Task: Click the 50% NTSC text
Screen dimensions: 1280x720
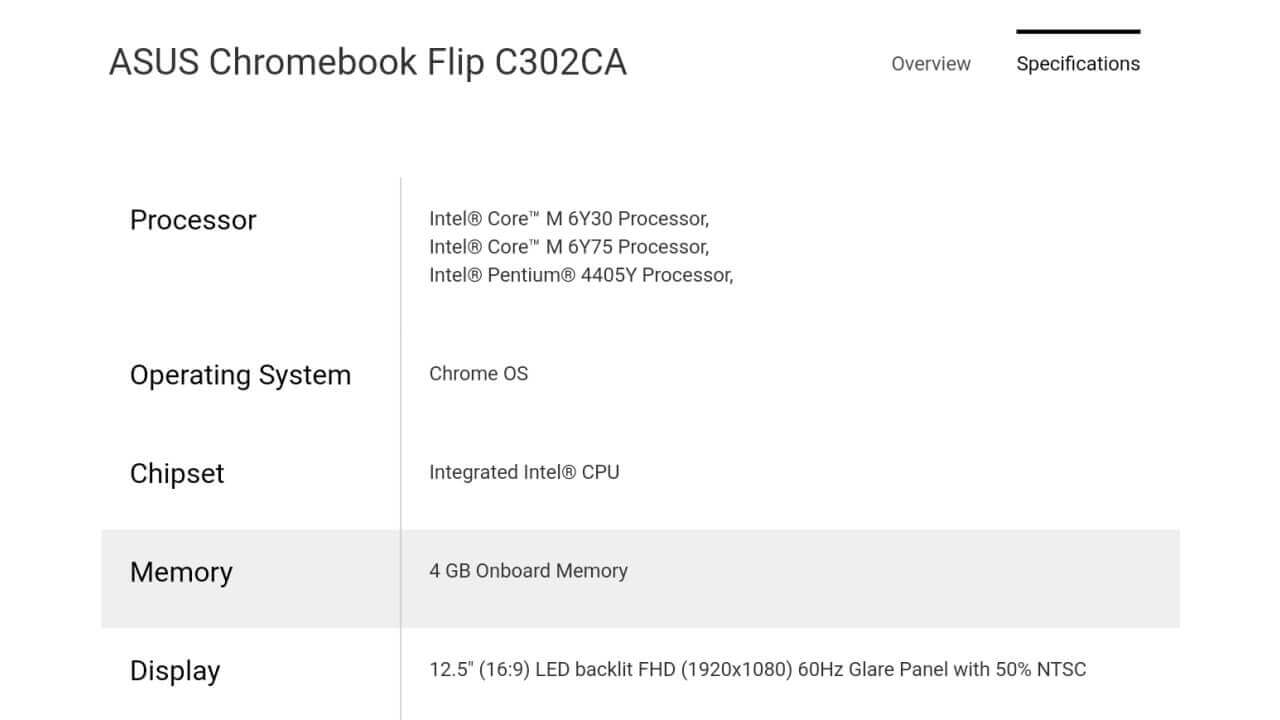Action: [x=1040, y=670]
